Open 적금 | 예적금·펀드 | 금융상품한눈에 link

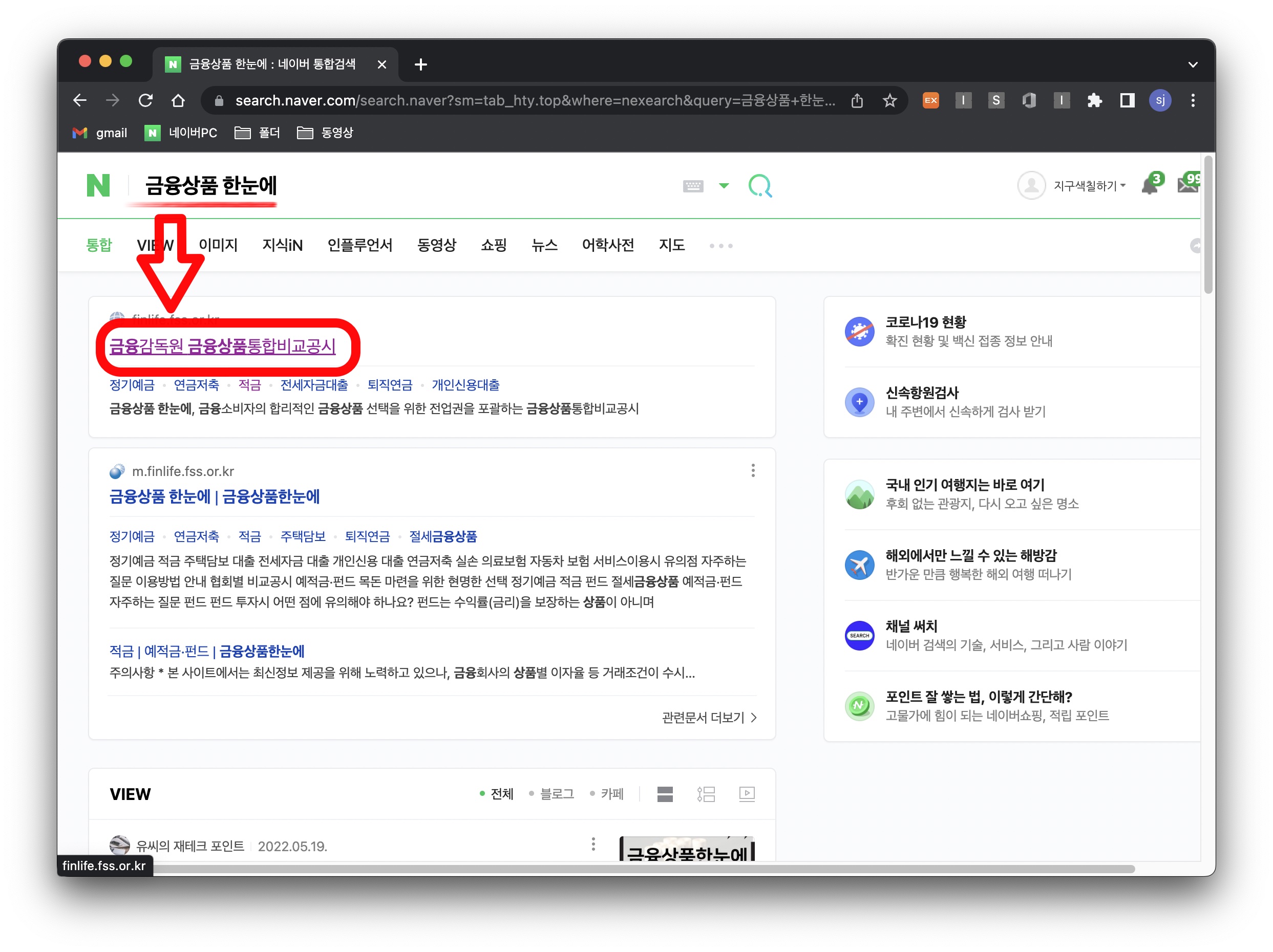(x=207, y=651)
